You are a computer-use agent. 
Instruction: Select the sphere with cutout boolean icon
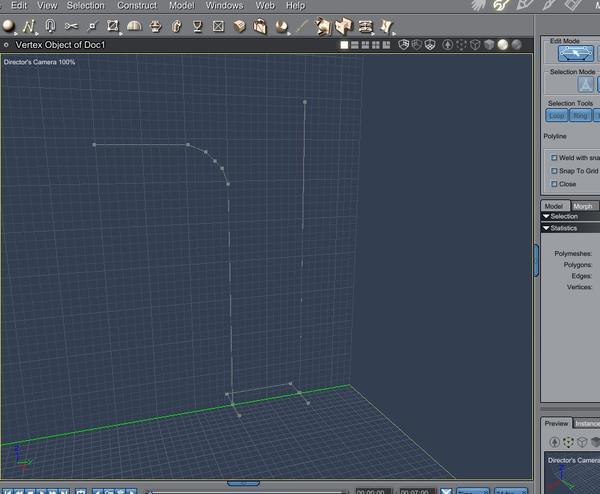pos(282,26)
